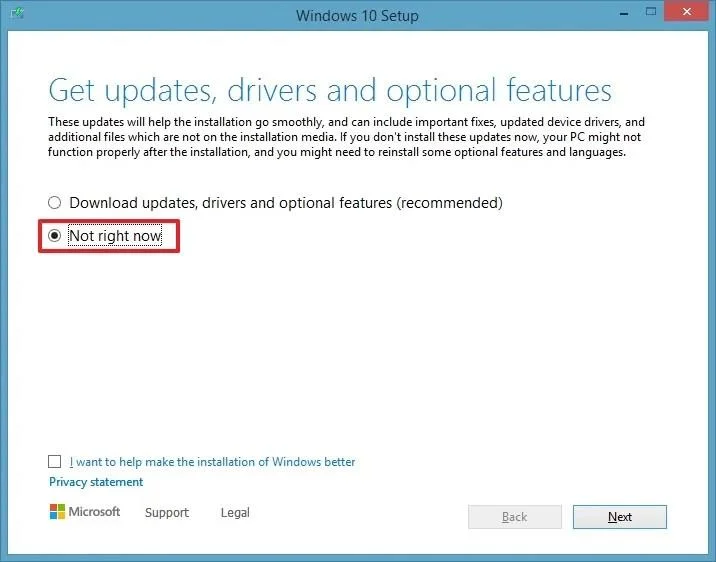716x562 pixels.
Task: Click the 'Get updates, drivers and optional features' heading
Action: (330, 90)
